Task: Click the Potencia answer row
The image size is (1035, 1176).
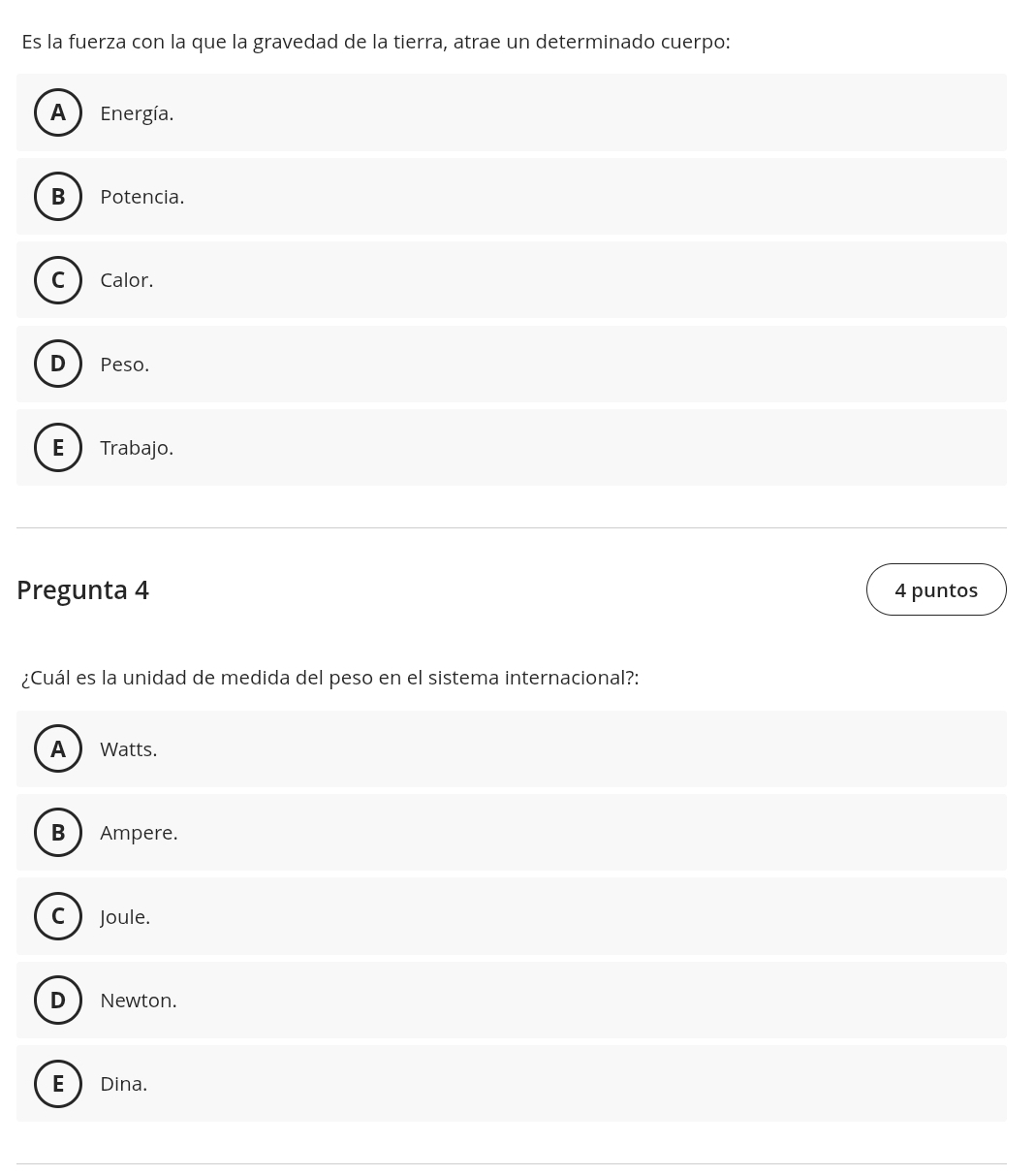Action: pos(512,197)
